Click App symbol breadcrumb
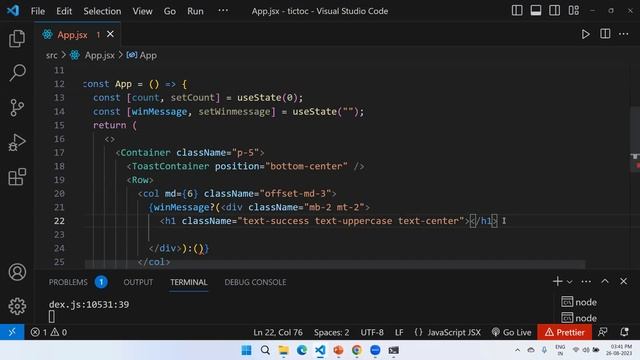The width and height of the screenshot is (640, 360). coord(142,55)
